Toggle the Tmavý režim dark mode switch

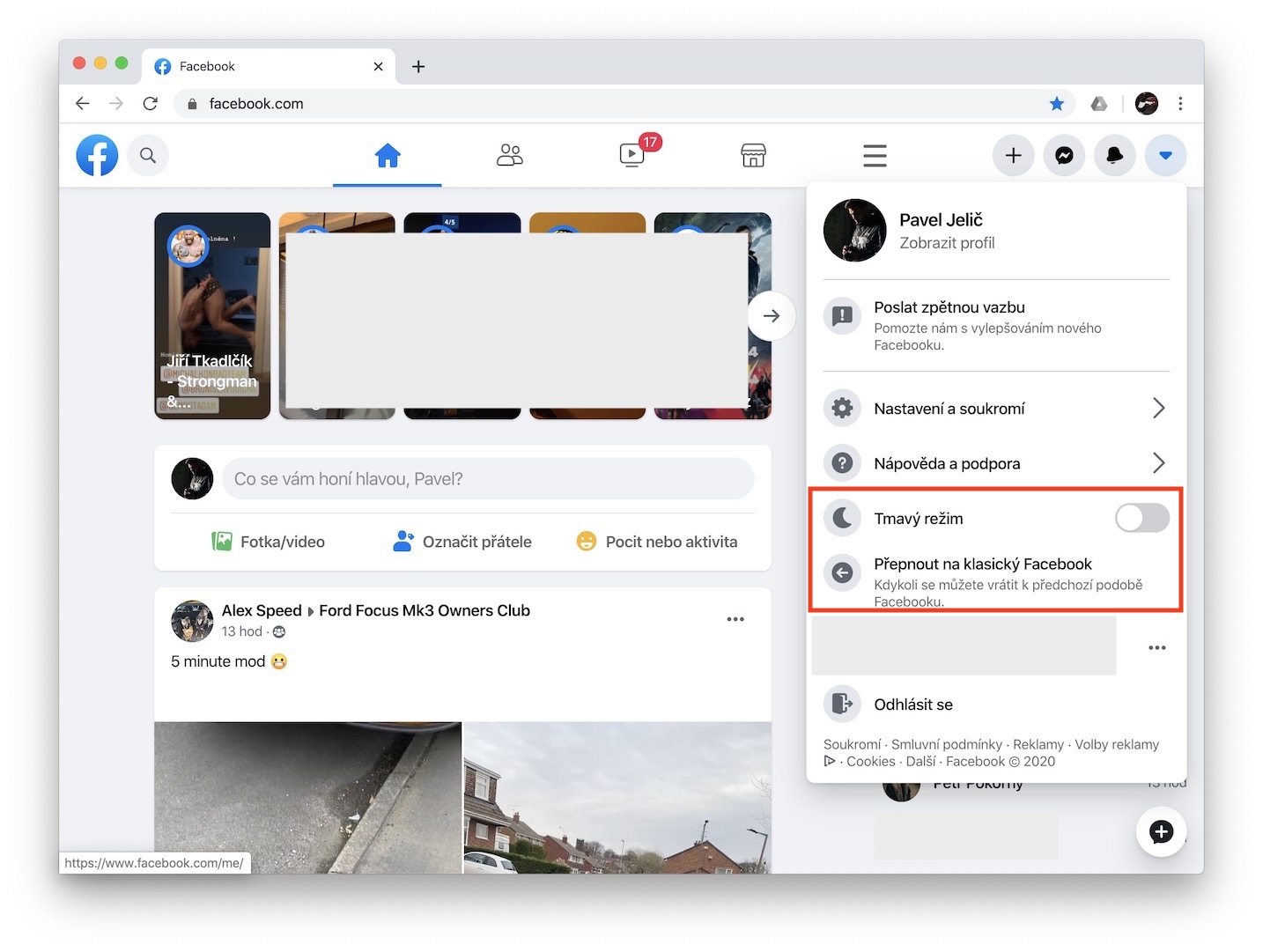(x=1142, y=518)
